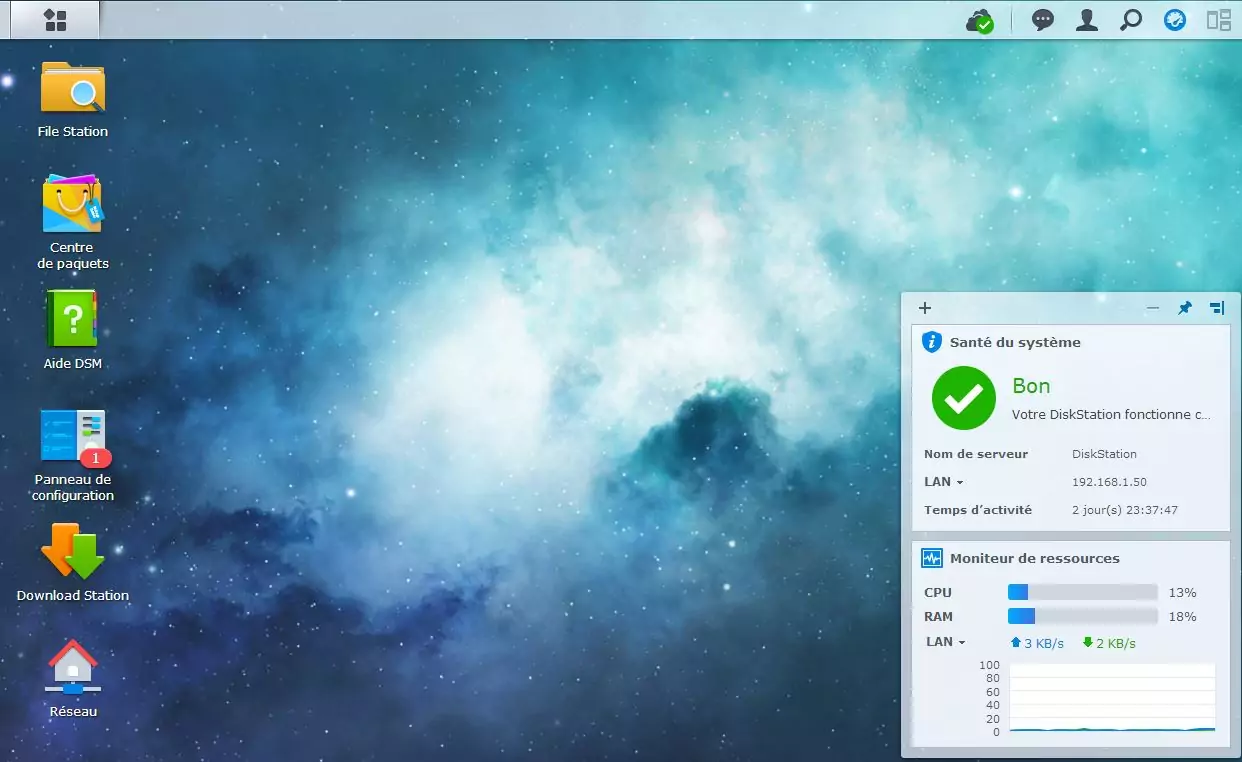
Task: Open the main menu grid button
Action: [x=55, y=20]
